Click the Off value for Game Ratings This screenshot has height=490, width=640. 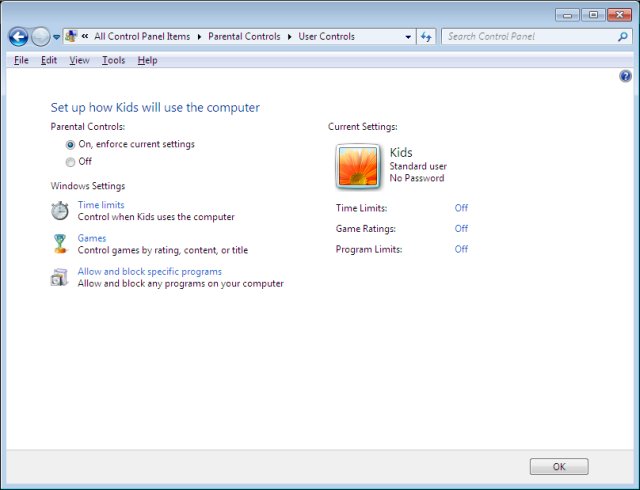[x=461, y=228]
